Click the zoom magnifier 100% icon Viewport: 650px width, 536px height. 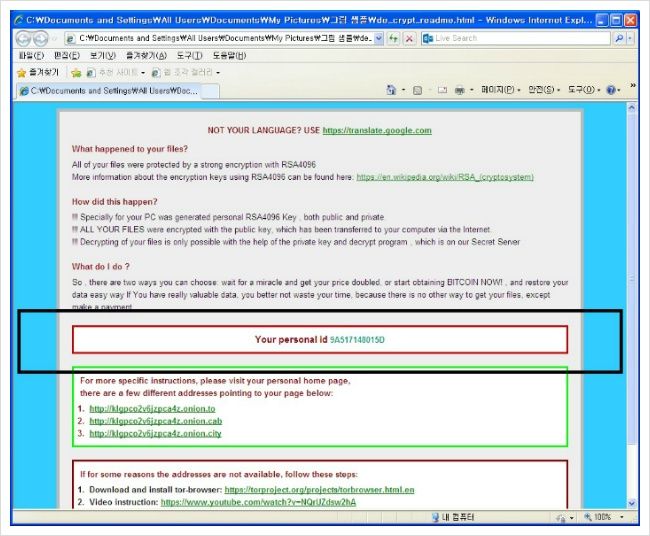[x=587, y=517]
